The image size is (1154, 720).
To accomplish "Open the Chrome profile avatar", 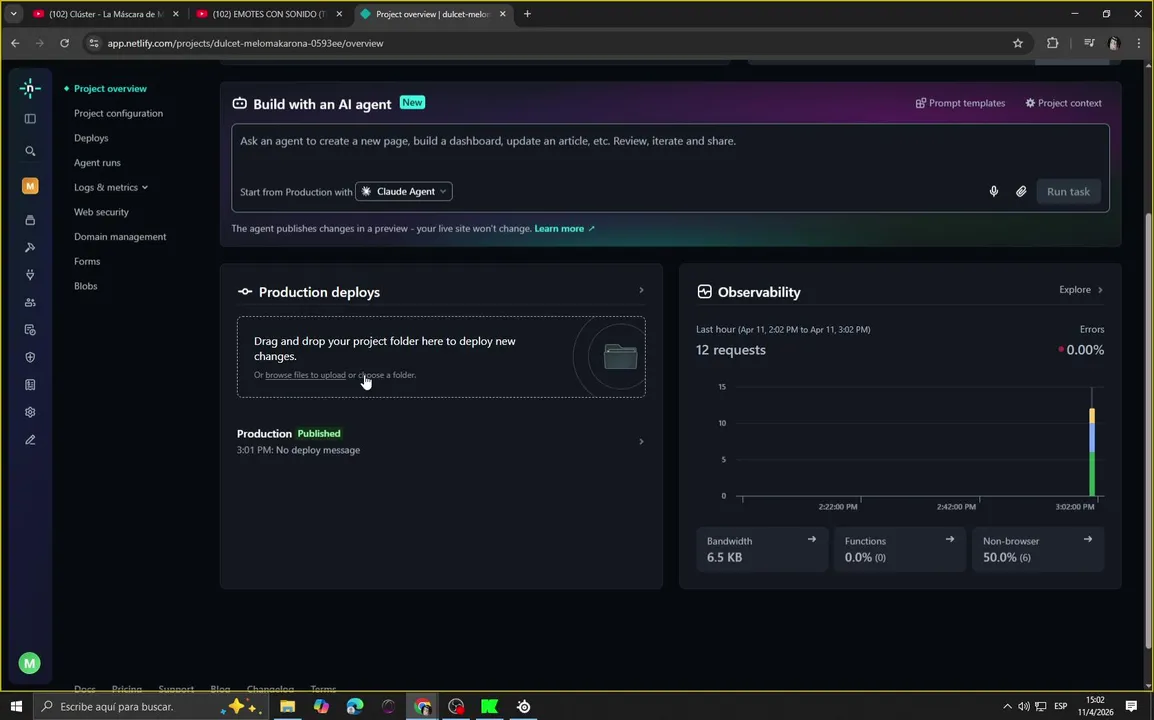I will [1114, 43].
